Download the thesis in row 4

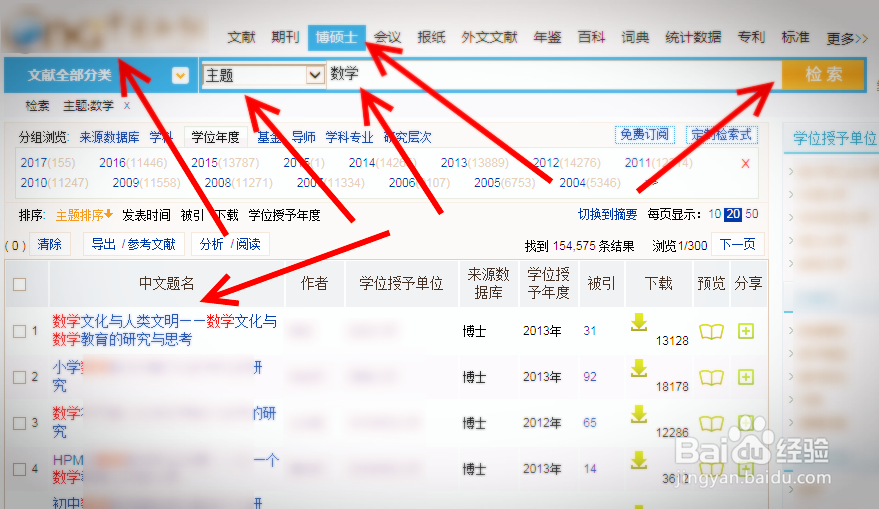(639, 460)
